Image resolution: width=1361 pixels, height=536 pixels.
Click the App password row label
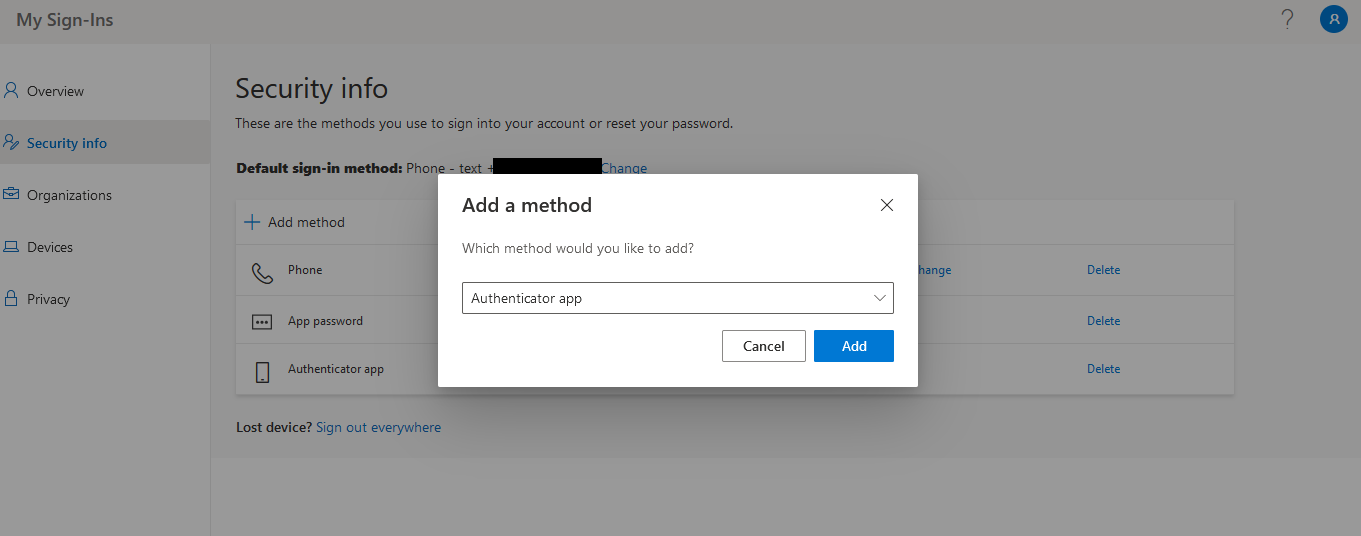click(x=325, y=321)
